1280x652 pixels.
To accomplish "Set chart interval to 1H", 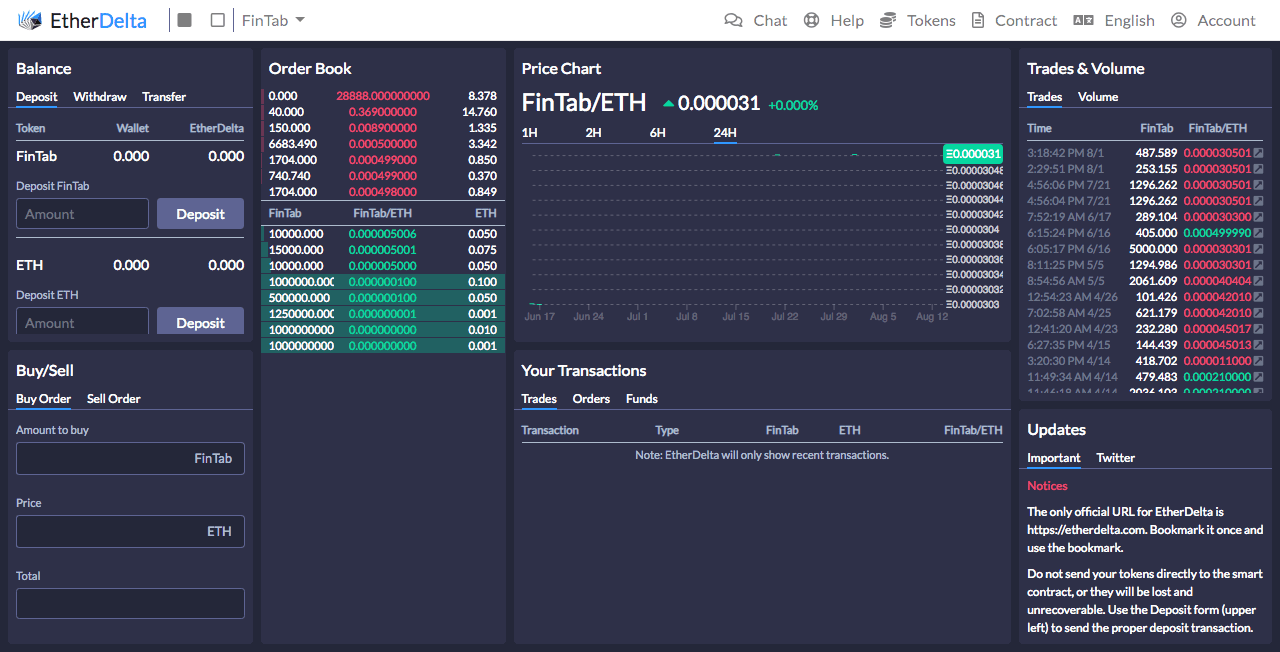I will point(530,133).
